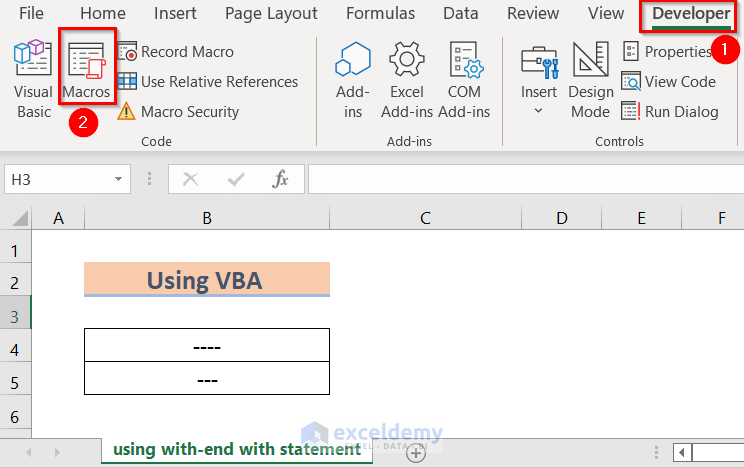Click the Insert Function fx button
Screen dimensions: 744x468
(281, 180)
